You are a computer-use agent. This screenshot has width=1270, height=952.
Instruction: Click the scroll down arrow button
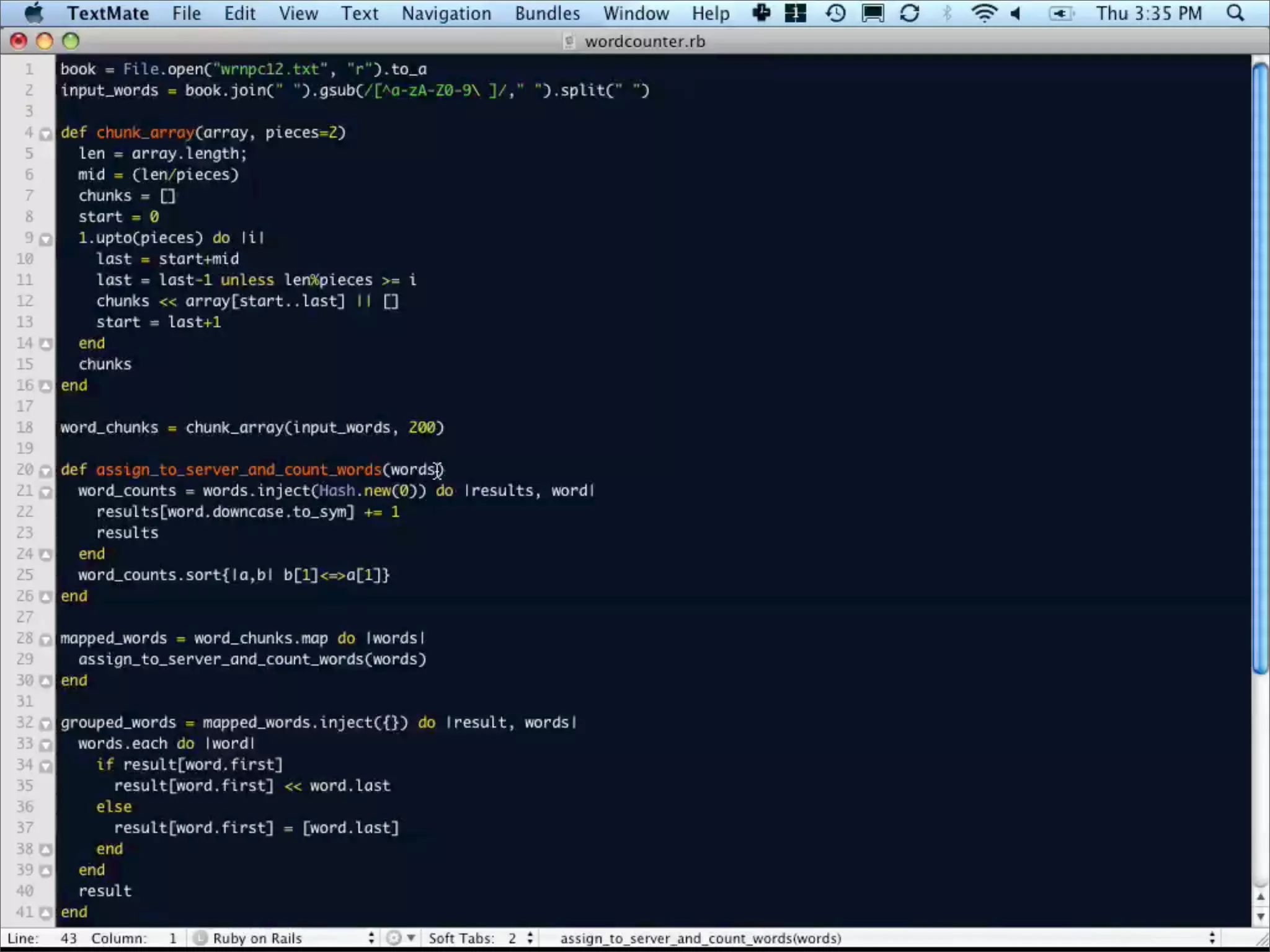pos(1260,916)
